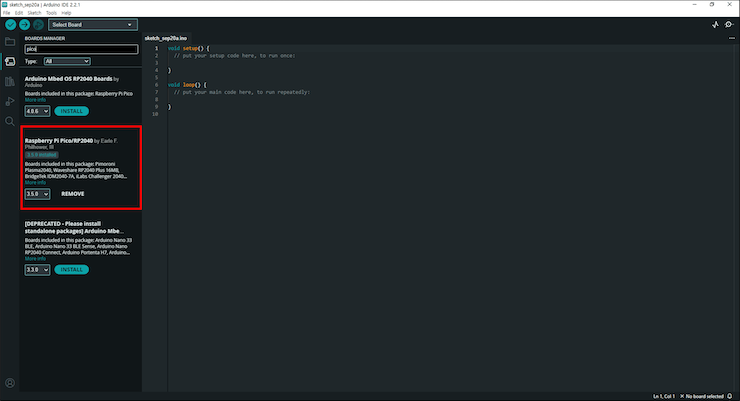
Task: Open the Search sidebar icon
Action: coord(10,121)
